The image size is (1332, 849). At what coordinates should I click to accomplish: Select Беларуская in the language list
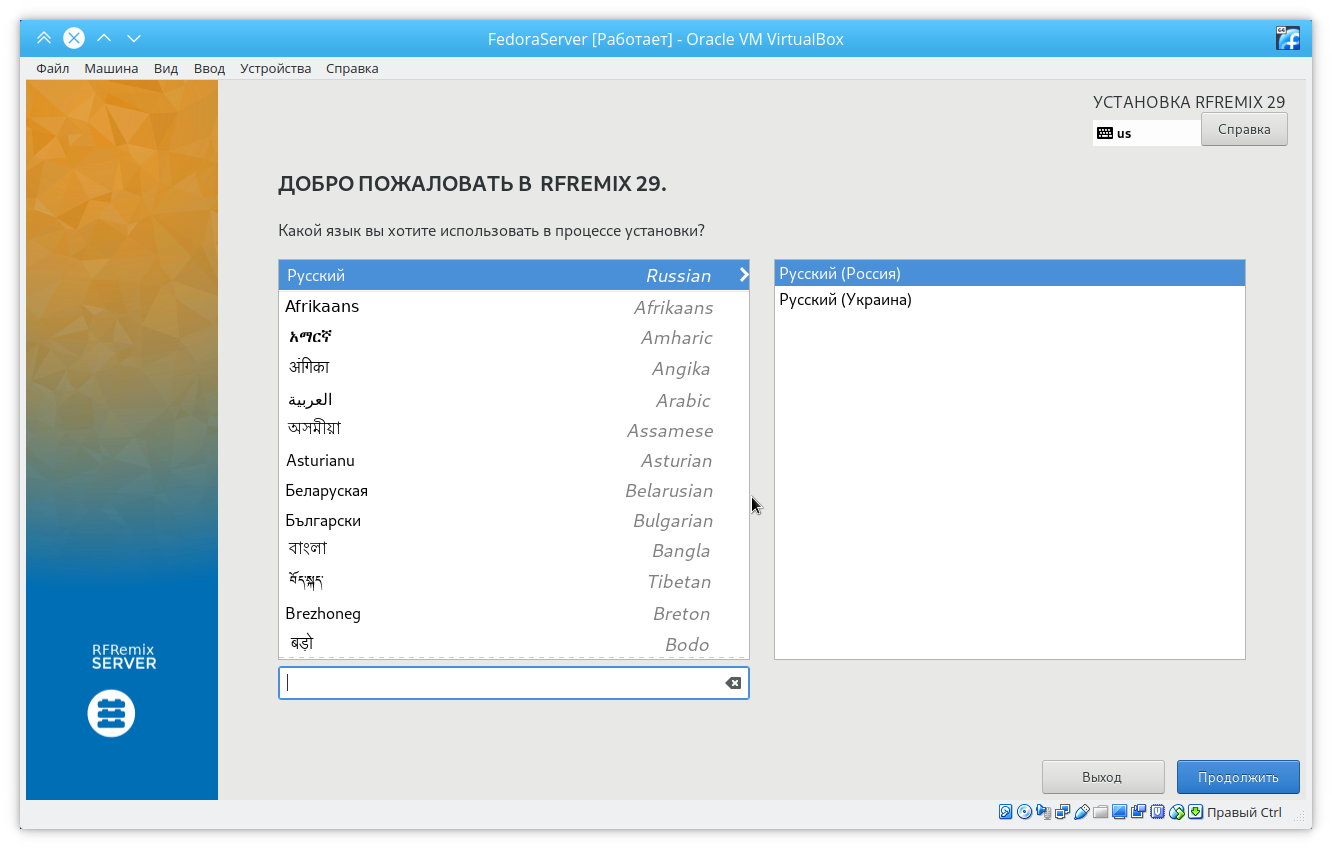click(x=327, y=491)
